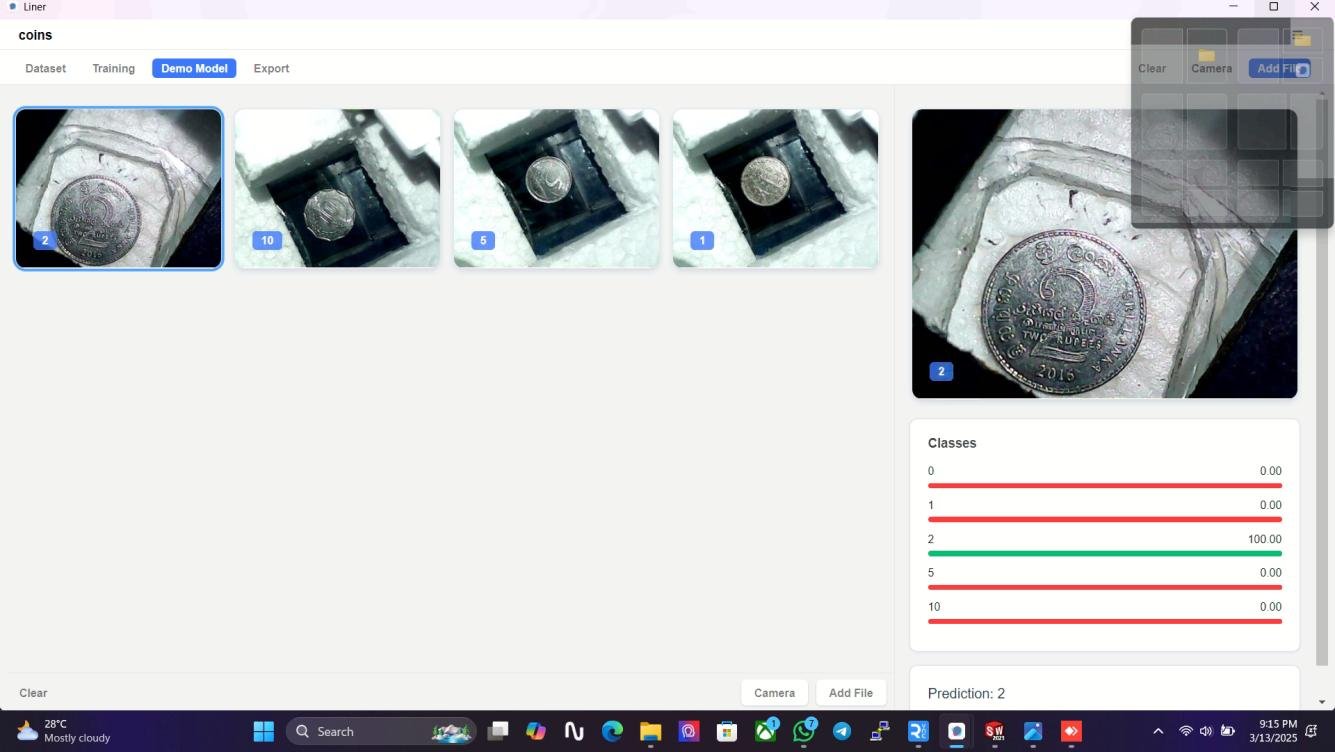Click the white Add File button beside Camera
The height and width of the screenshot is (752, 1335).
click(x=850, y=693)
